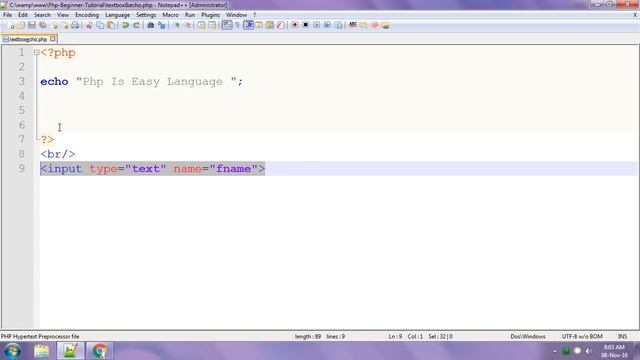
Task: Open the Edit menu
Action: point(23,15)
